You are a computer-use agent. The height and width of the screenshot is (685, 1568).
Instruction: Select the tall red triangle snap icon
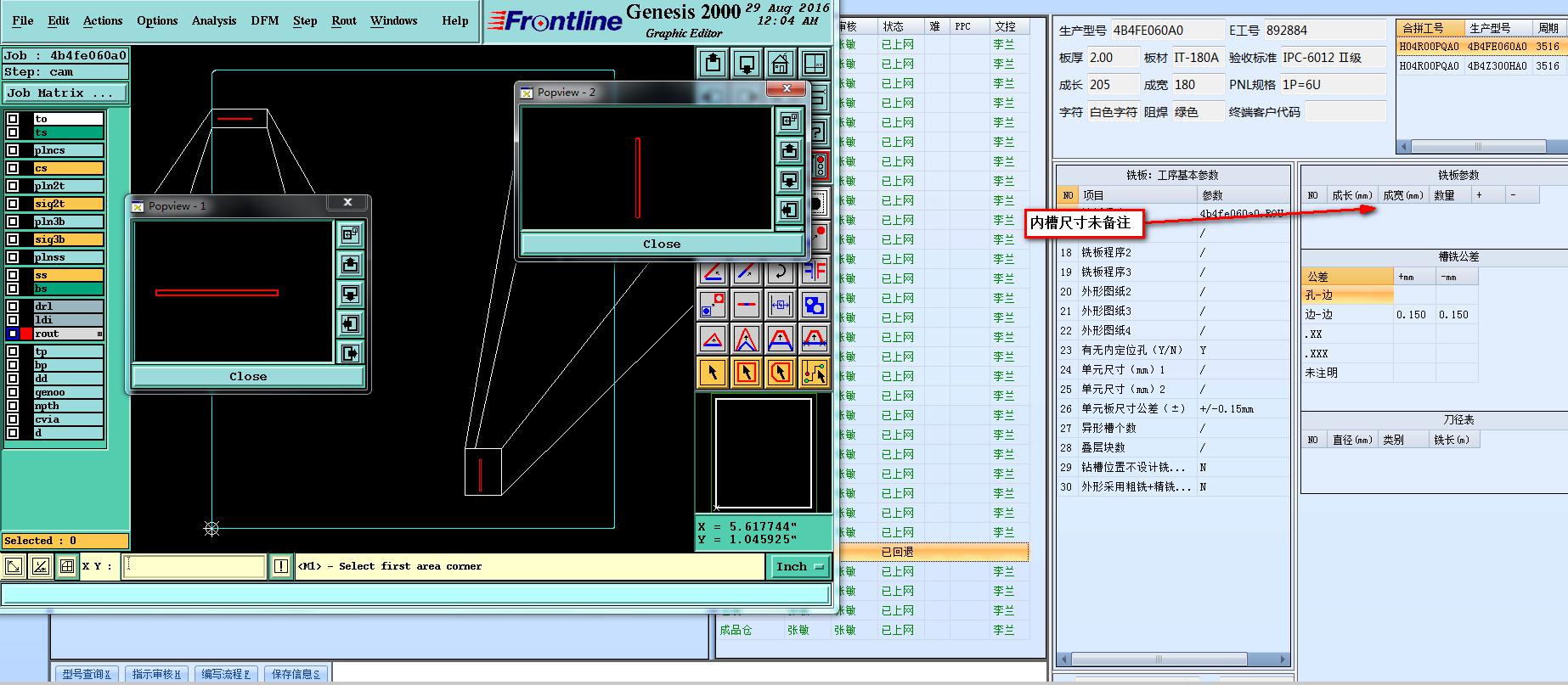pyautogui.click(x=747, y=339)
